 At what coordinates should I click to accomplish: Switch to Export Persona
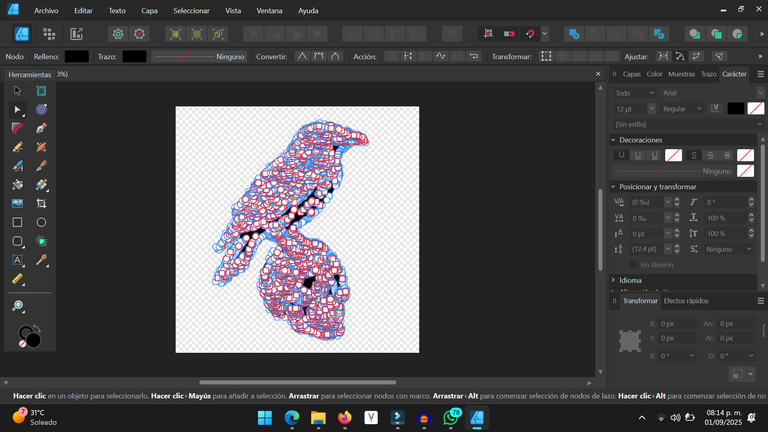click(x=76, y=34)
